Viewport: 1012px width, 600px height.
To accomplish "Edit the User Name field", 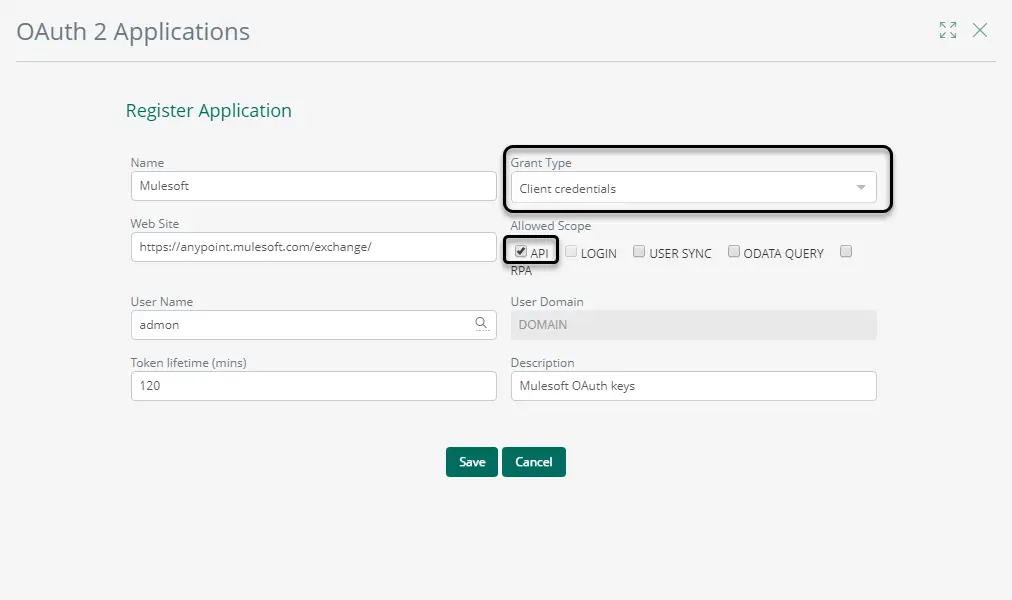I will (x=314, y=325).
